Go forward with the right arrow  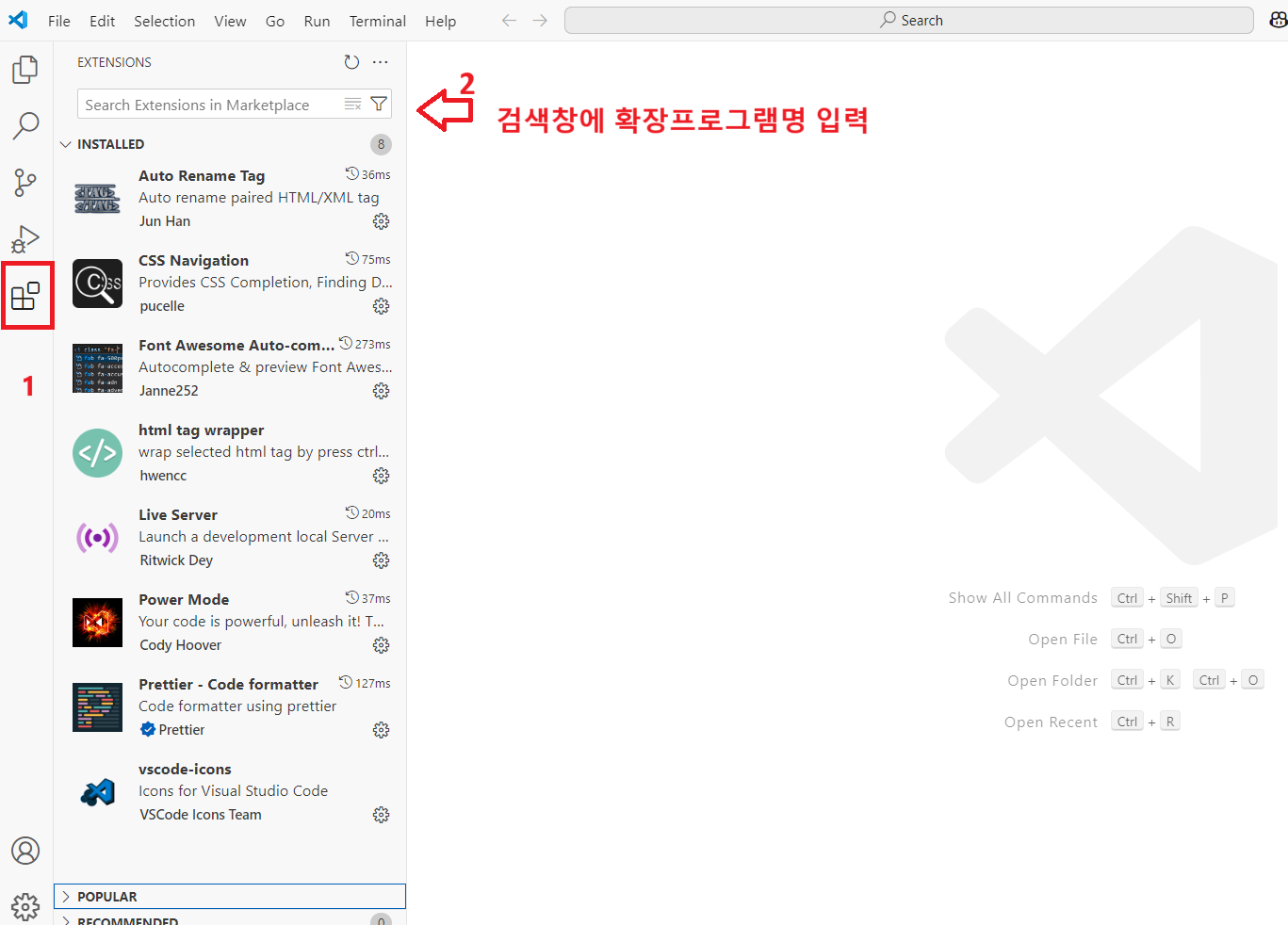click(540, 20)
